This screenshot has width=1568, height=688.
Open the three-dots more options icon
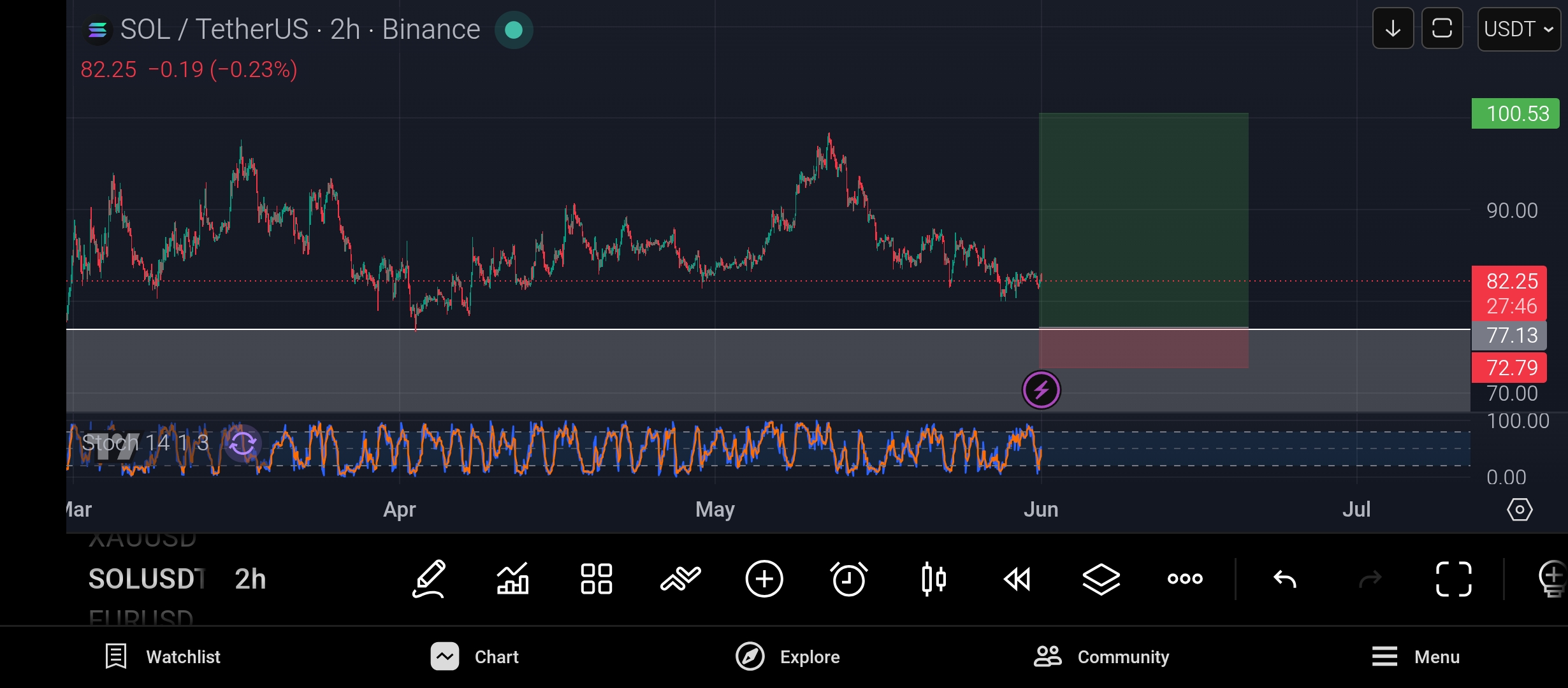tap(1185, 579)
